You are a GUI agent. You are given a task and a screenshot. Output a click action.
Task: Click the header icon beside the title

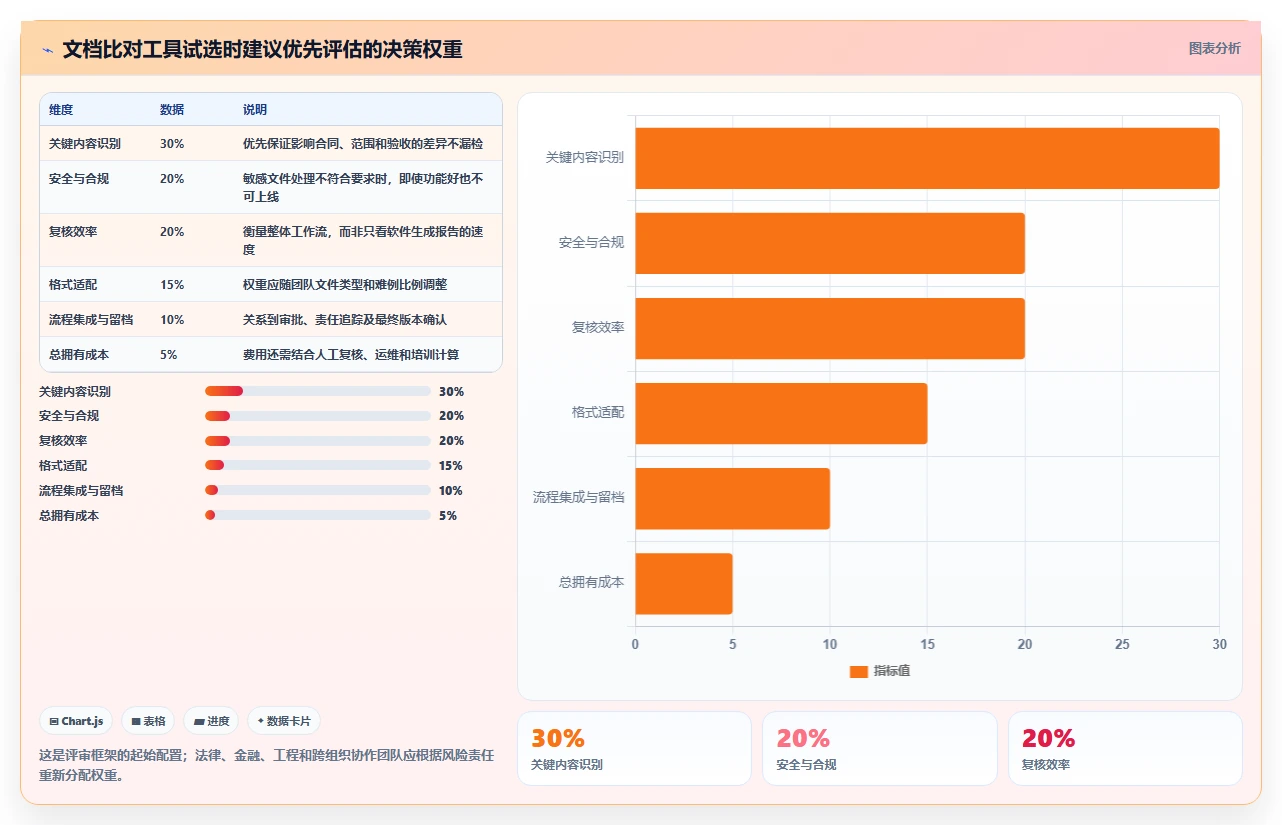coord(47,50)
